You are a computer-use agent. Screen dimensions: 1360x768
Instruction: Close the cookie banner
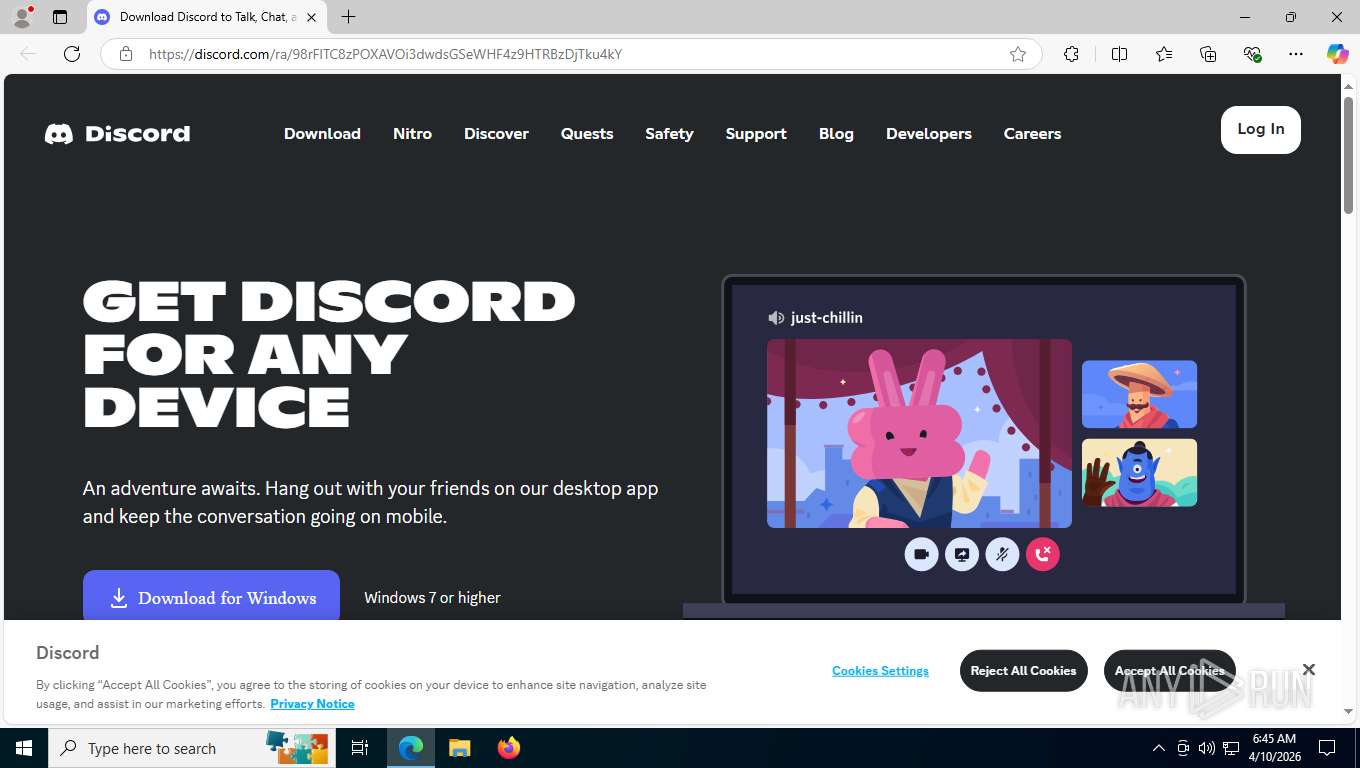coord(1308,670)
